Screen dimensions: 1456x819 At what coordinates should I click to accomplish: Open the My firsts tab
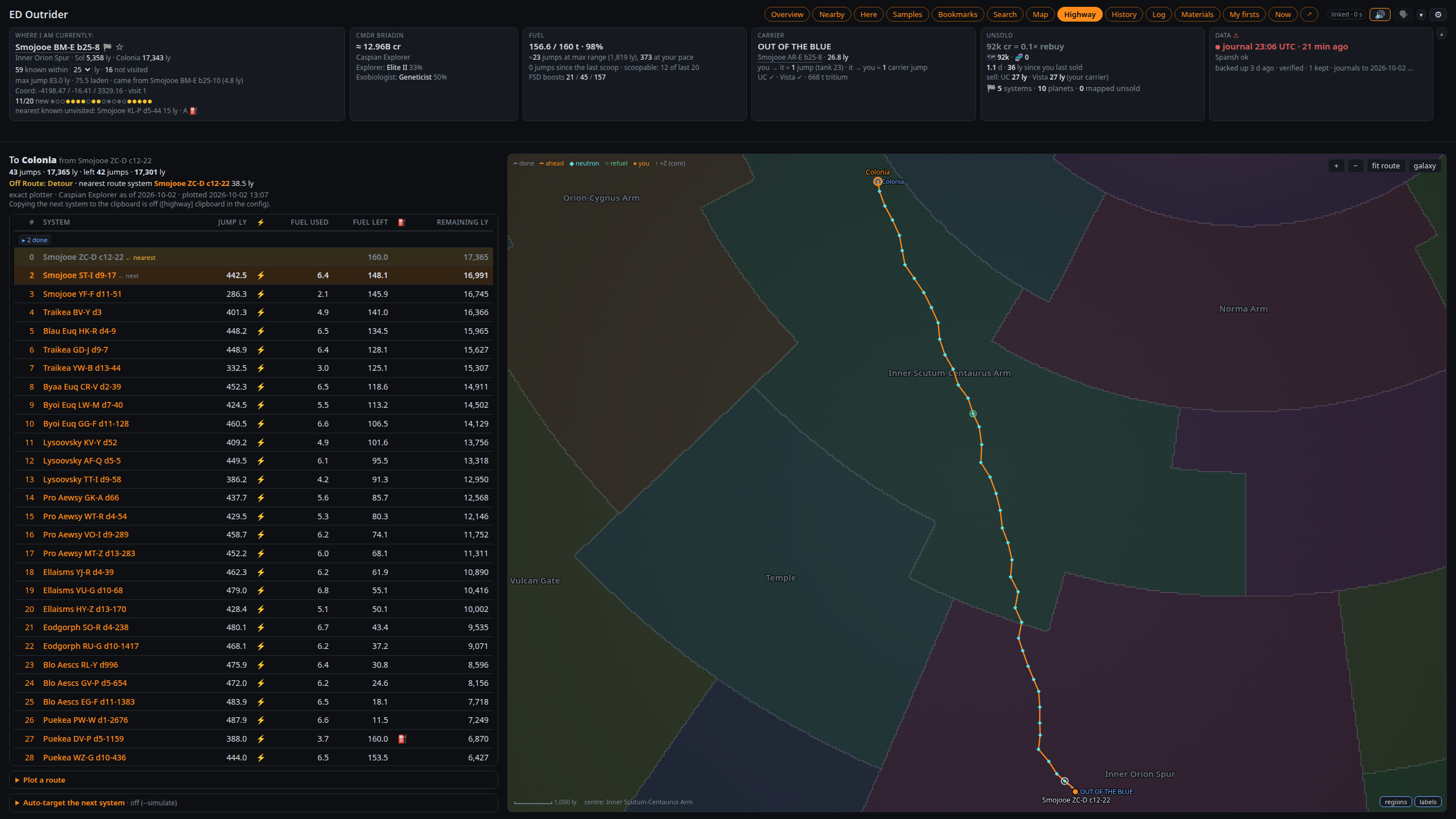[1244, 15]
